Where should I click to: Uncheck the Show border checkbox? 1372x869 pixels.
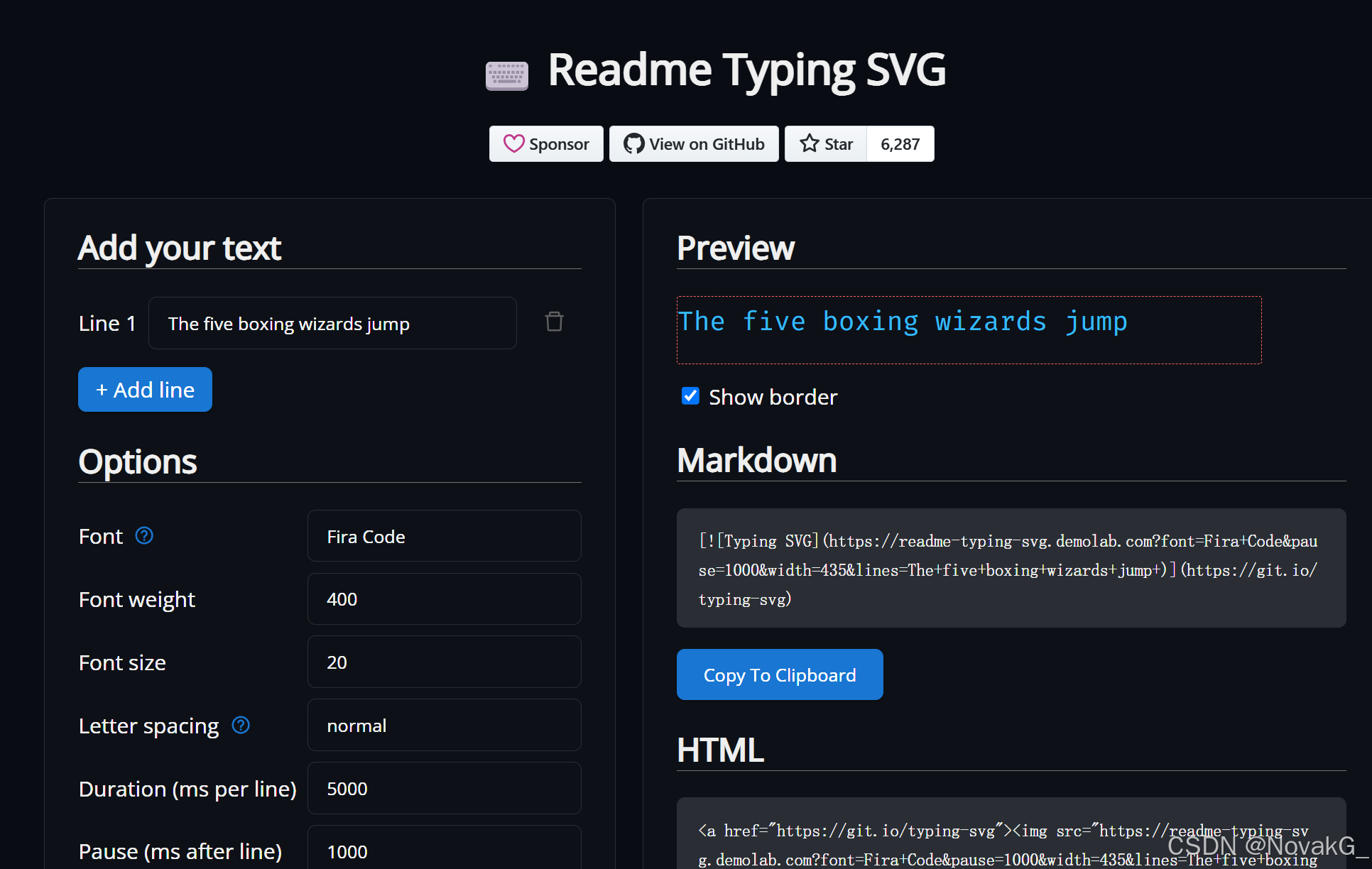click(x=690, y=396)
